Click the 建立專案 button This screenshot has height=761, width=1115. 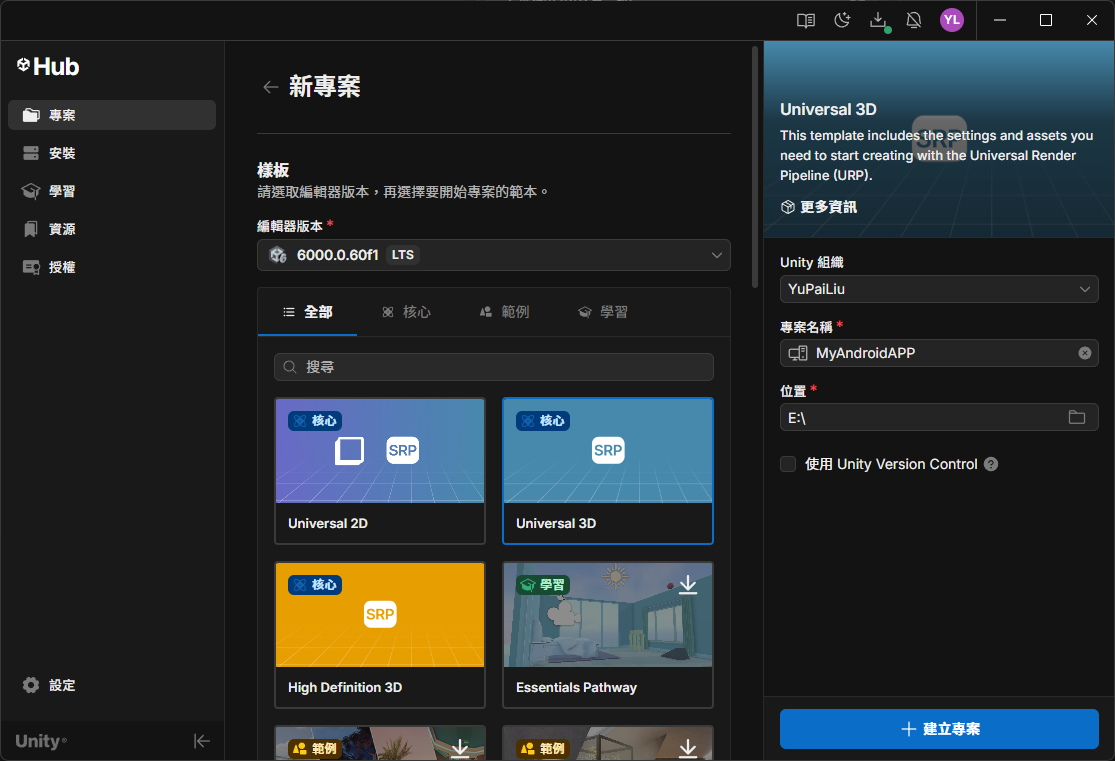tap(938, 729)
